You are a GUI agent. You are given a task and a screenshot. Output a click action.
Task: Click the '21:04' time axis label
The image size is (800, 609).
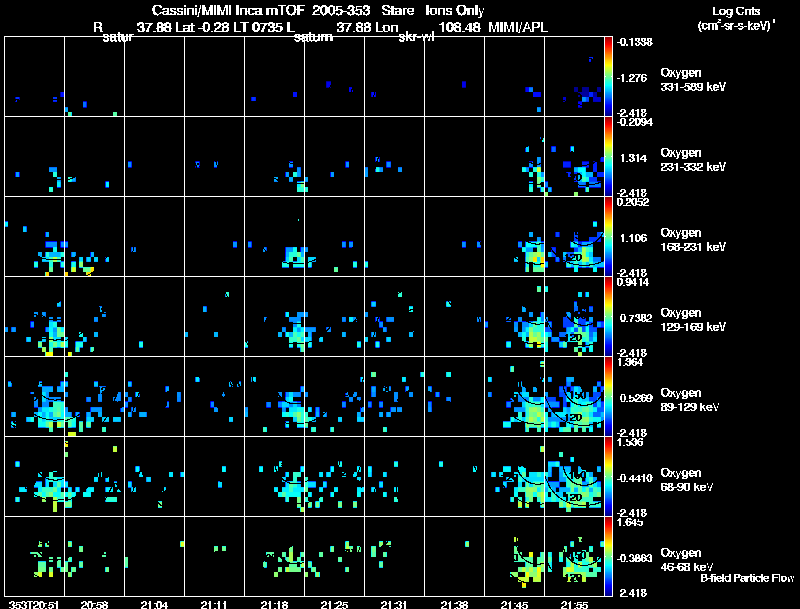point(155,604)
